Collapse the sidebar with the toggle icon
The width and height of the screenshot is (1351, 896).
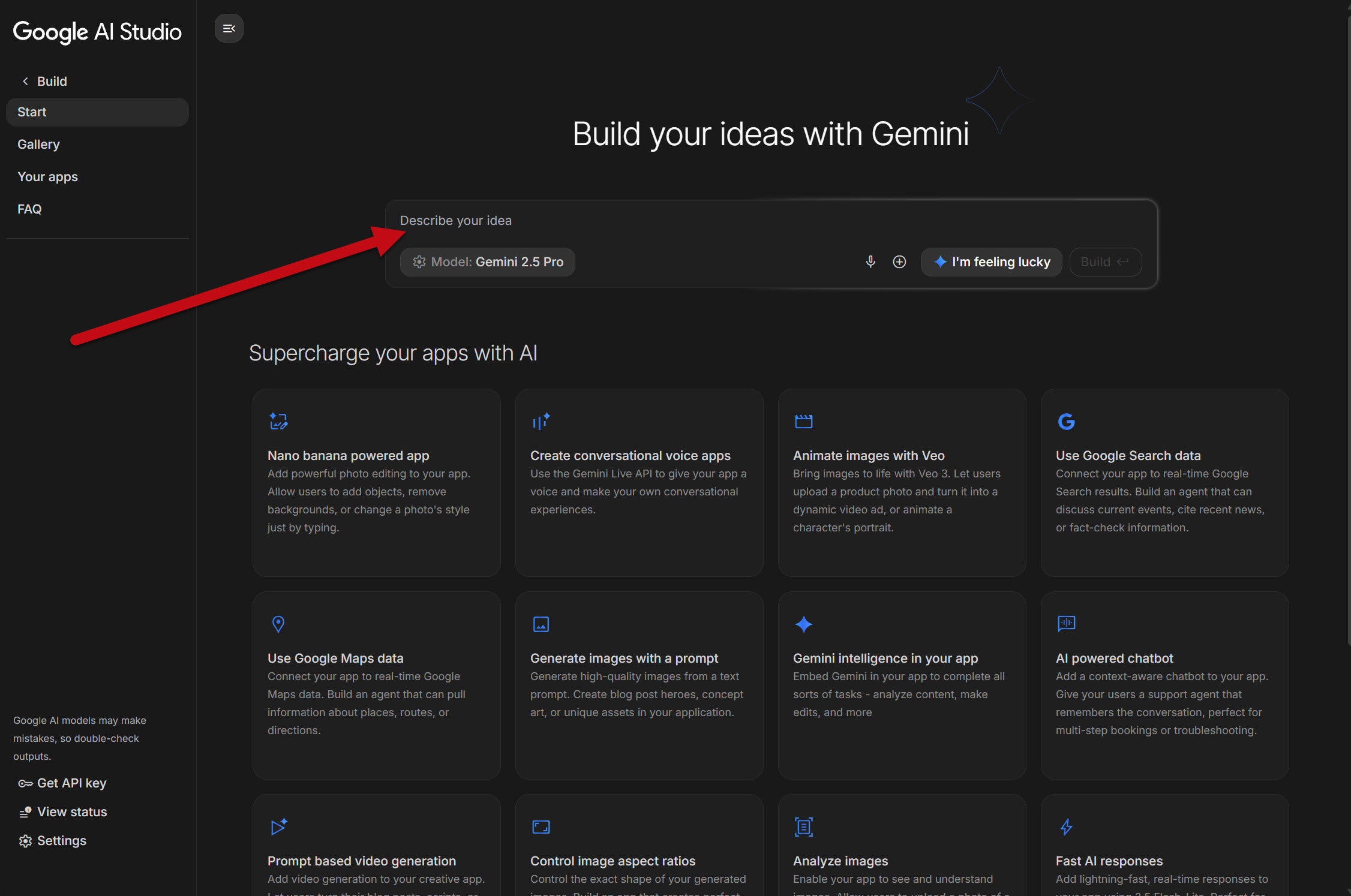(229, 28)
